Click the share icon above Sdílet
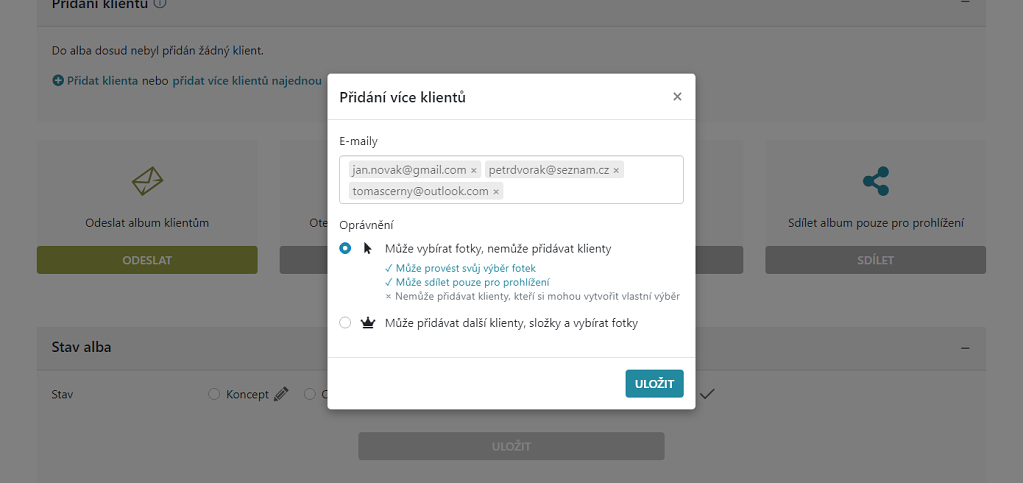This screenshot has height=483, width=1023. 876,181
